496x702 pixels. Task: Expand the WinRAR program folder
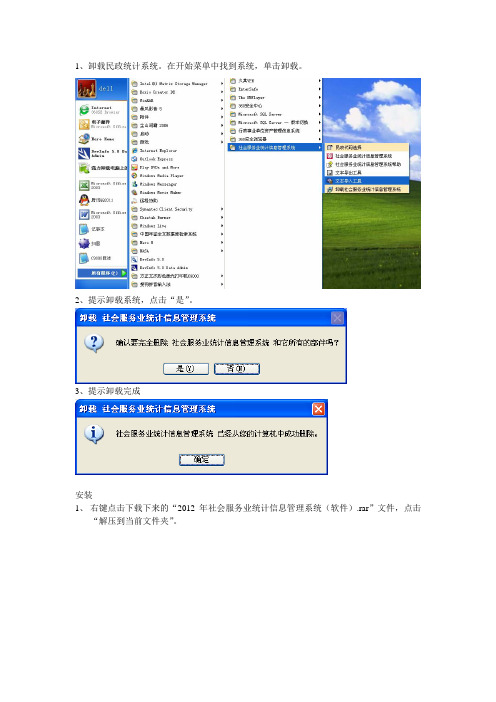coord(177,100)
